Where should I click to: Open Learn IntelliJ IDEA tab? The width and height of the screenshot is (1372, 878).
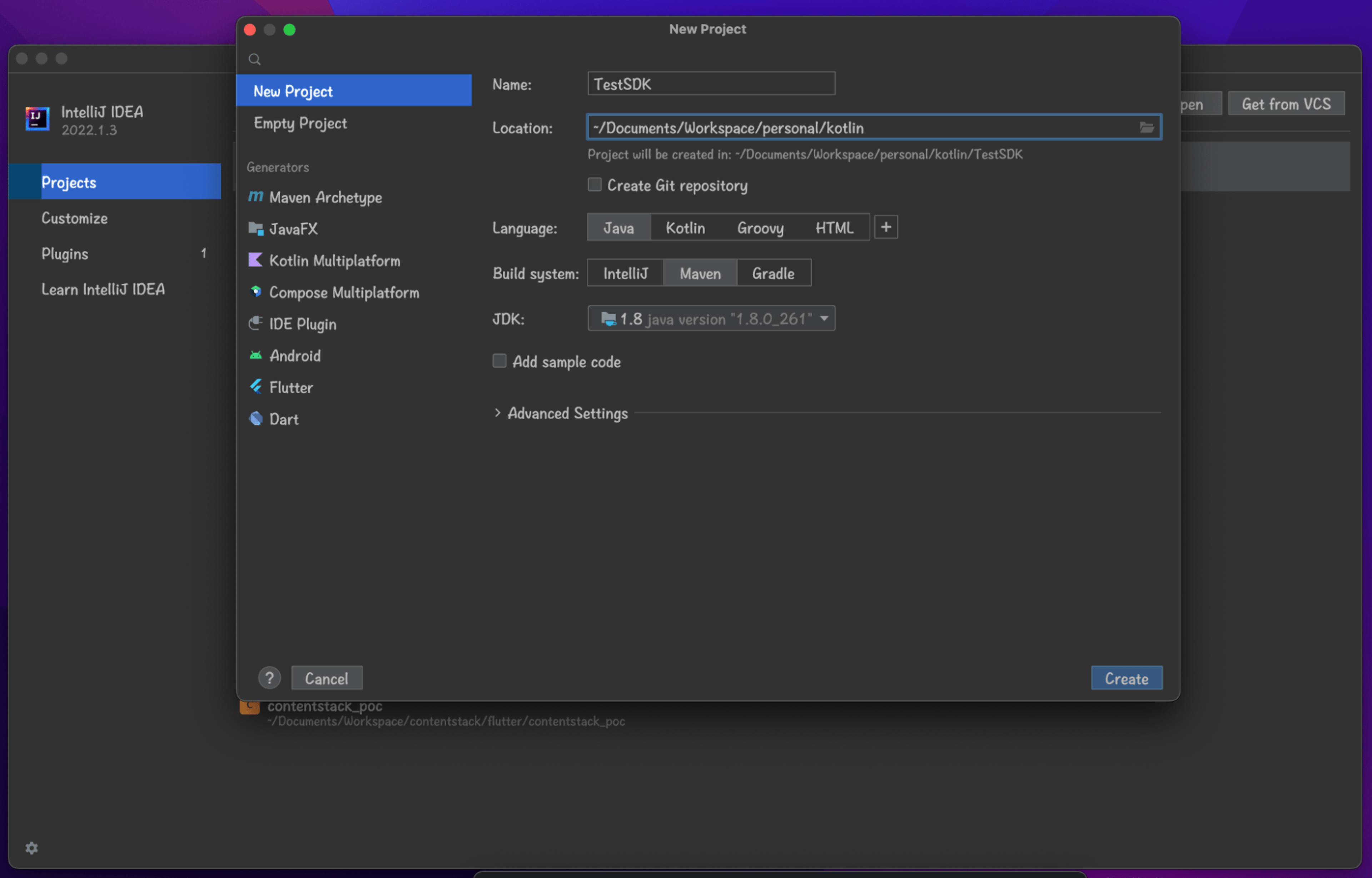(x=115, y=289)
